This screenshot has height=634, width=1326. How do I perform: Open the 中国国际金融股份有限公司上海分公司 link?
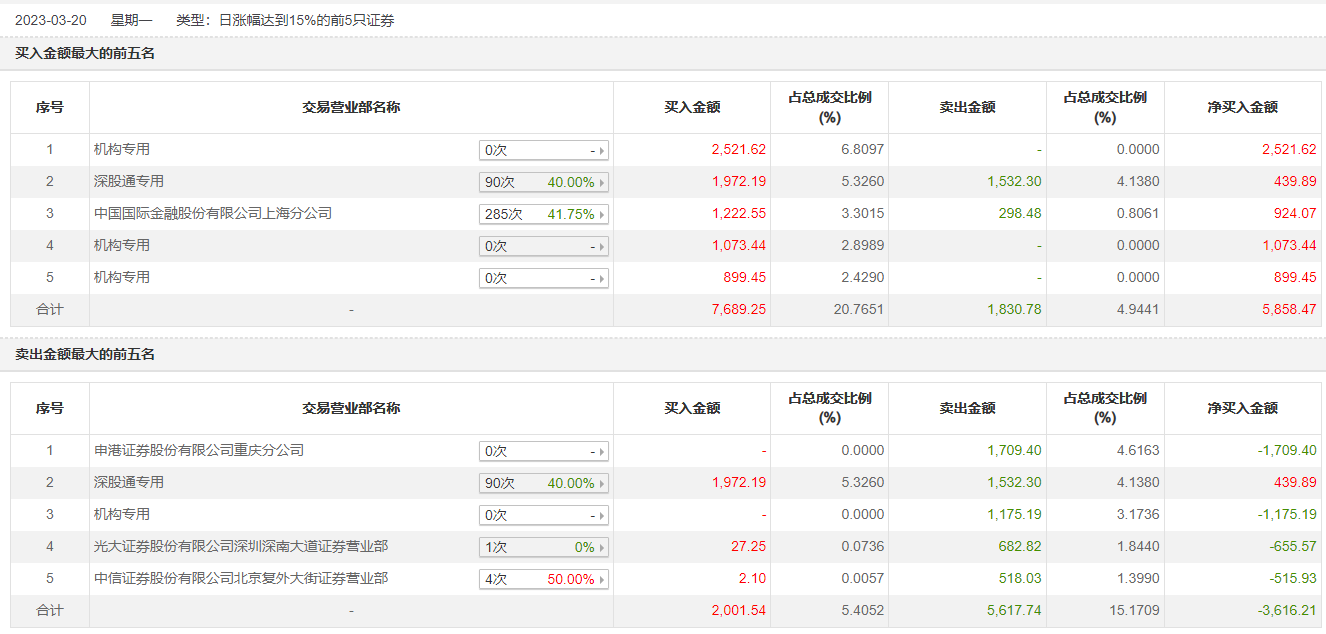pos(213,213)
